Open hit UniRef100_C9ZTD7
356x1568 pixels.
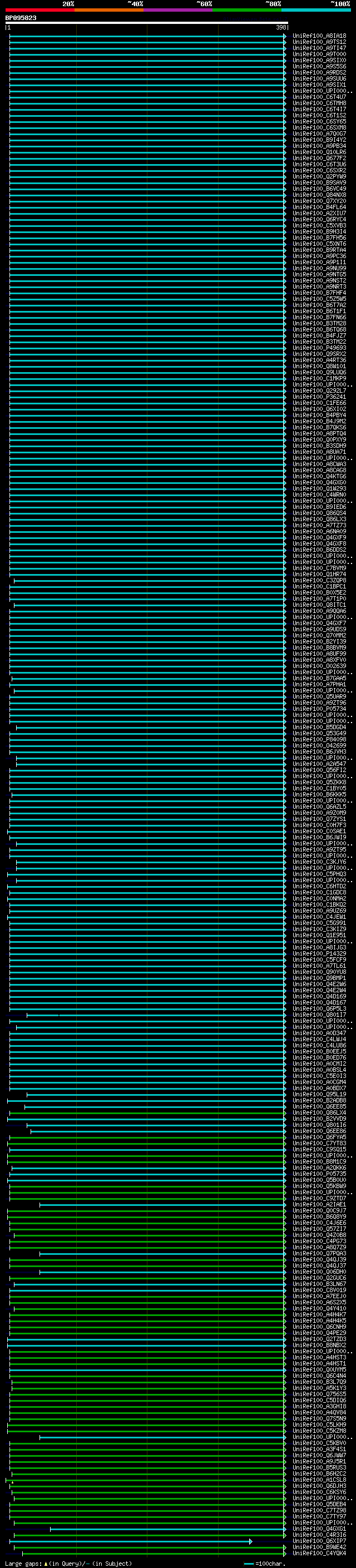click(x=319, y=1198)
